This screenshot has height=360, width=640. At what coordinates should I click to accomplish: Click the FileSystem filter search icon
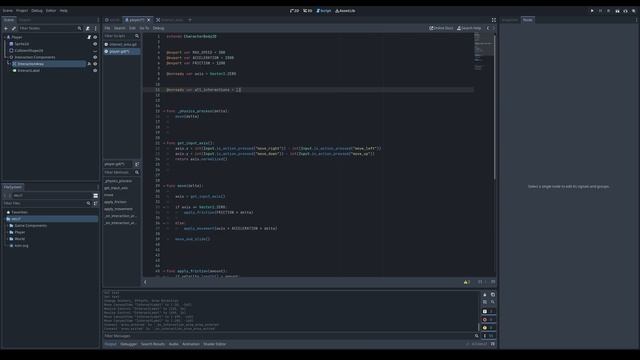tap(88, 203)
